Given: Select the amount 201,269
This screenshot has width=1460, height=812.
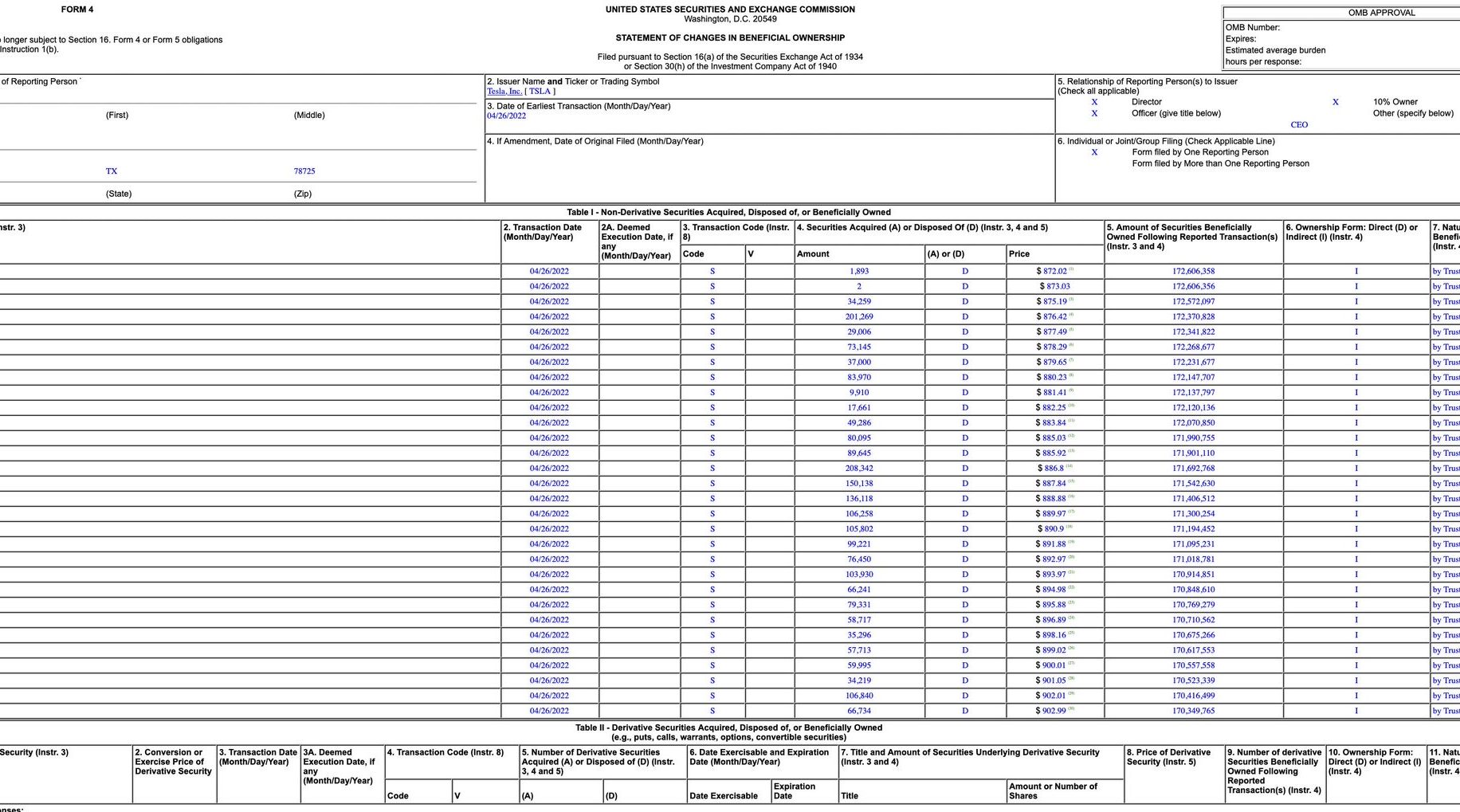Looking at the screenshot, I should (x=859, y=317).
